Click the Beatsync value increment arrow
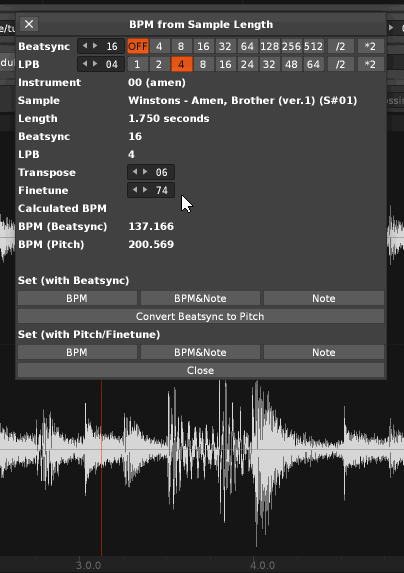The width and height of the screenshot is (404, 573). click(x=95, y=46)
